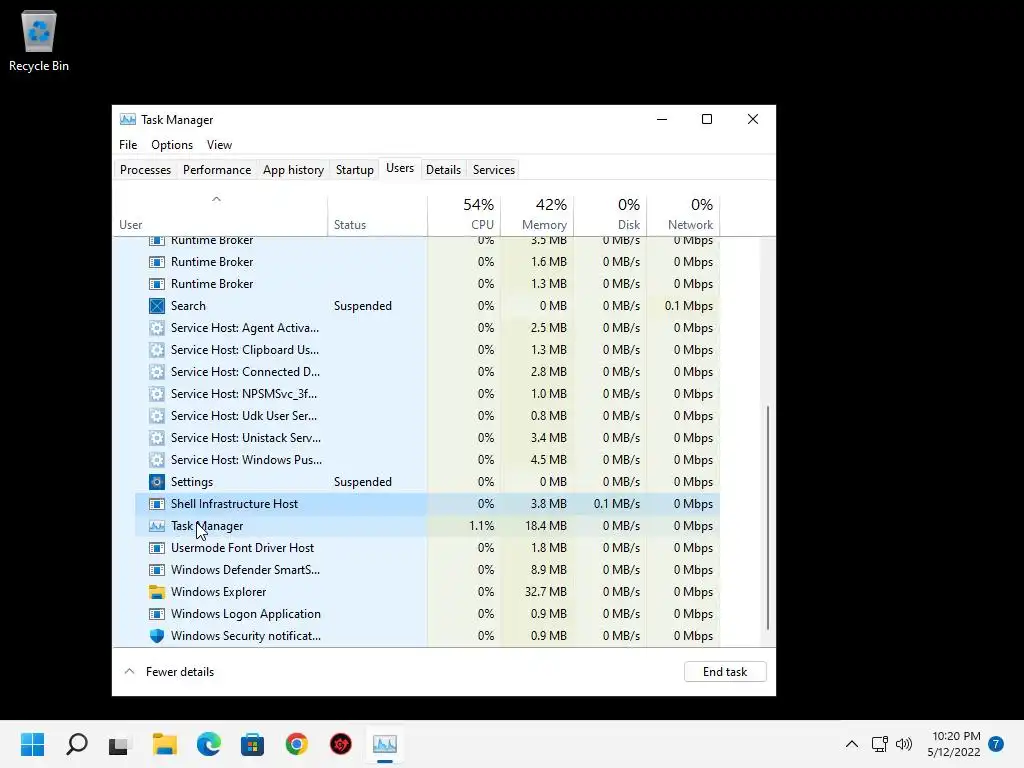
Task: Open the Options menu
Action: [172, 145]
